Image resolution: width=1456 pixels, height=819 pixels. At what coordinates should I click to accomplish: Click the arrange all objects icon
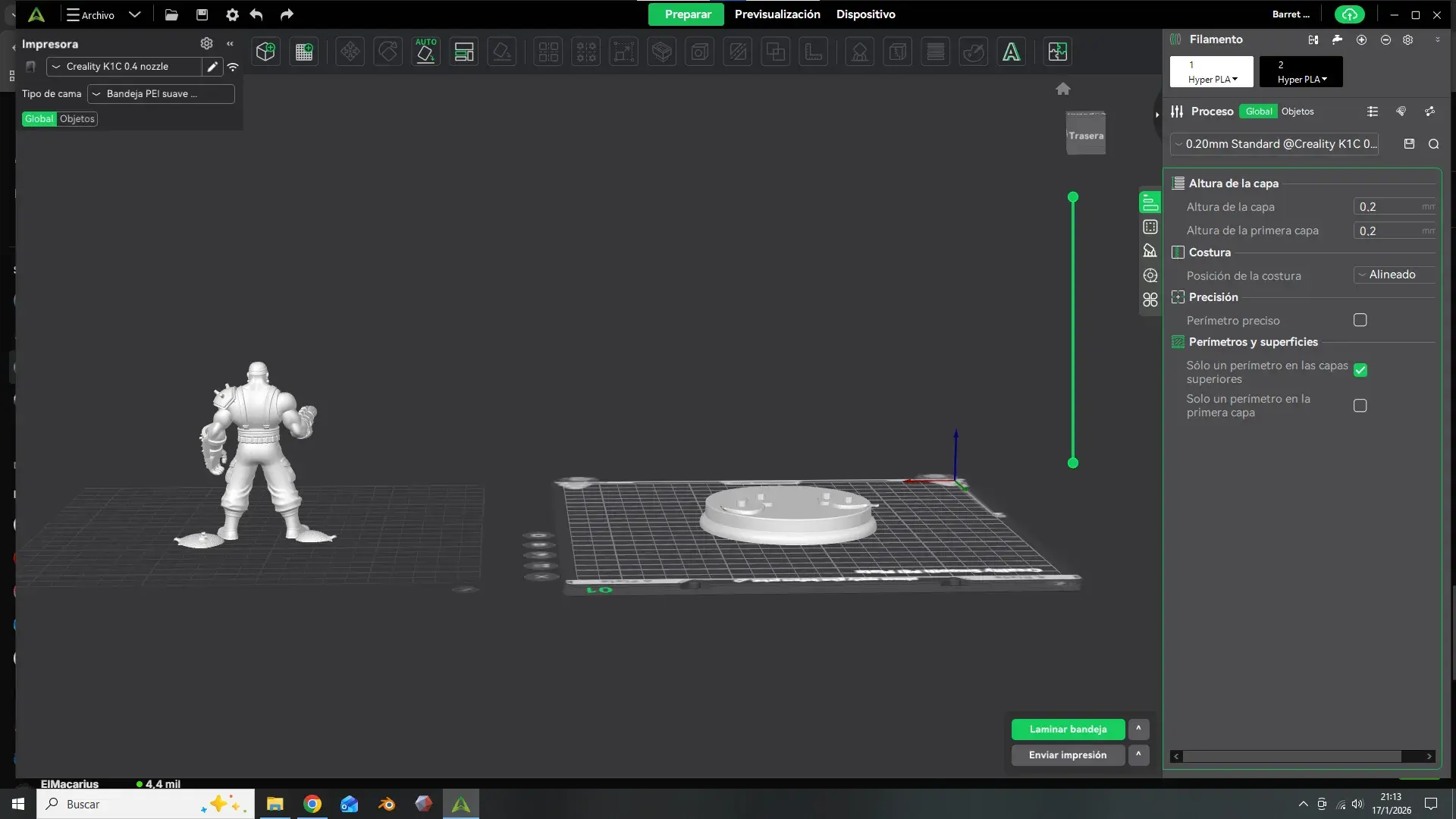463,52
